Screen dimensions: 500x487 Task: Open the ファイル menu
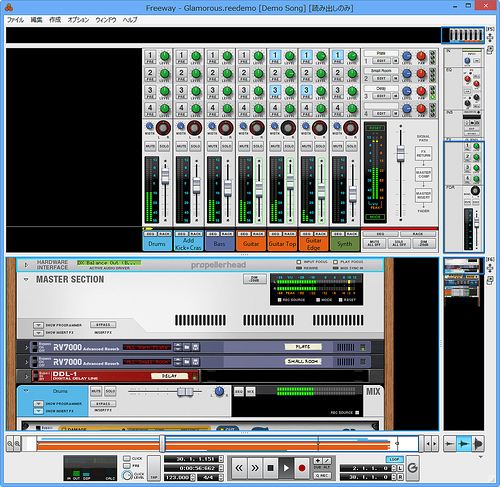tap(15, 20)
